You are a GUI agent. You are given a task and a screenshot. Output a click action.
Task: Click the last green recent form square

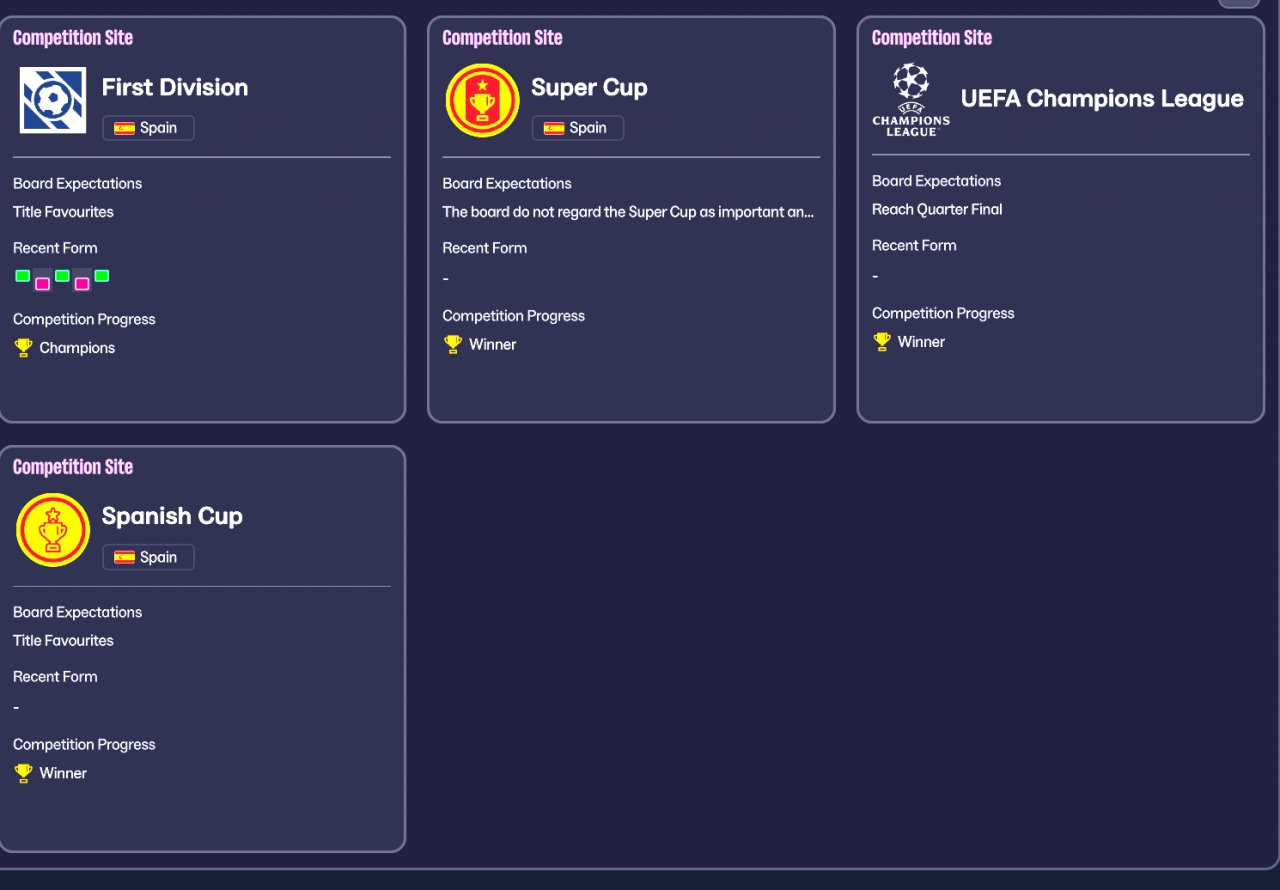point(101,276)
